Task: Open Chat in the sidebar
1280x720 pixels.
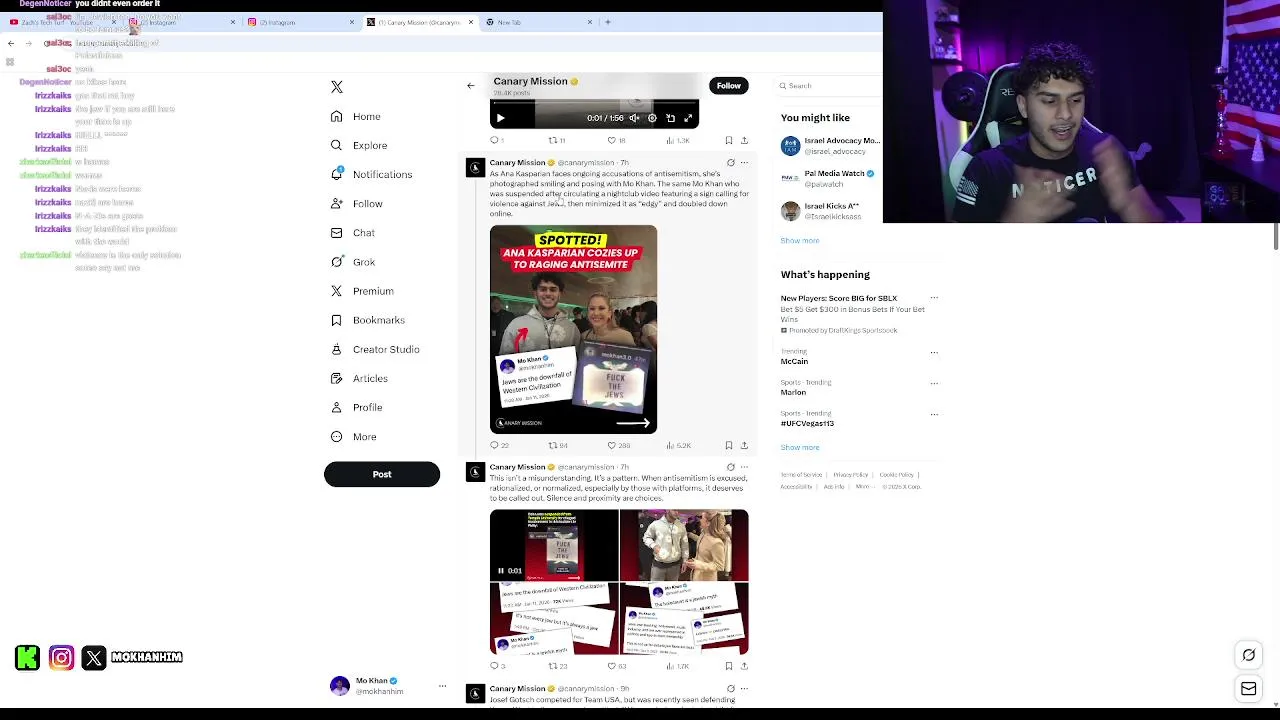Action: [353, 232]
